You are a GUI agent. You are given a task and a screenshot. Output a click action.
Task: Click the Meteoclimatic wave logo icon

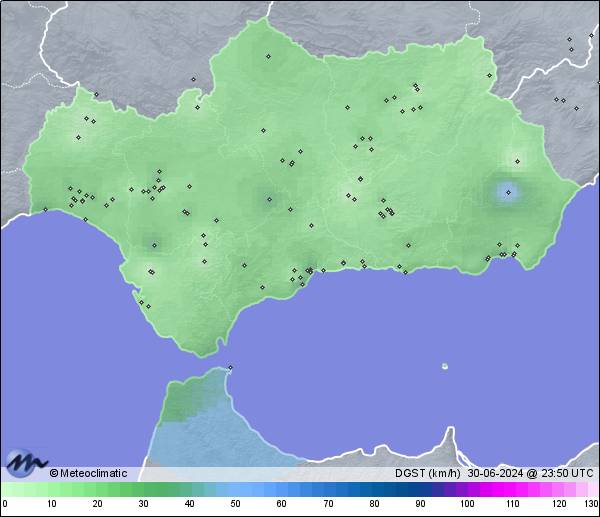click(x=25, y=463)
